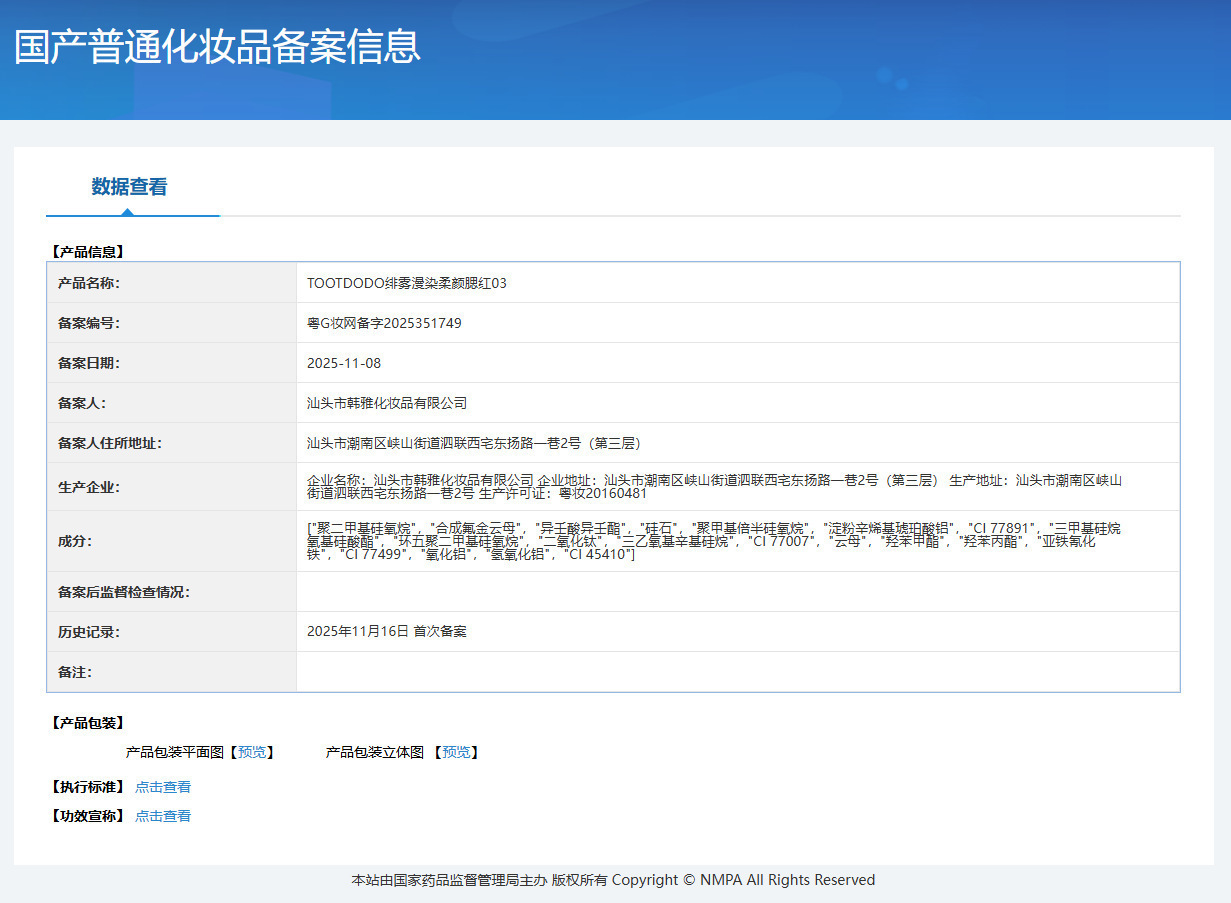Open 执行标准 点击查看 link
The width and height of the screenshot is (1231, 903).
[163, 787]
